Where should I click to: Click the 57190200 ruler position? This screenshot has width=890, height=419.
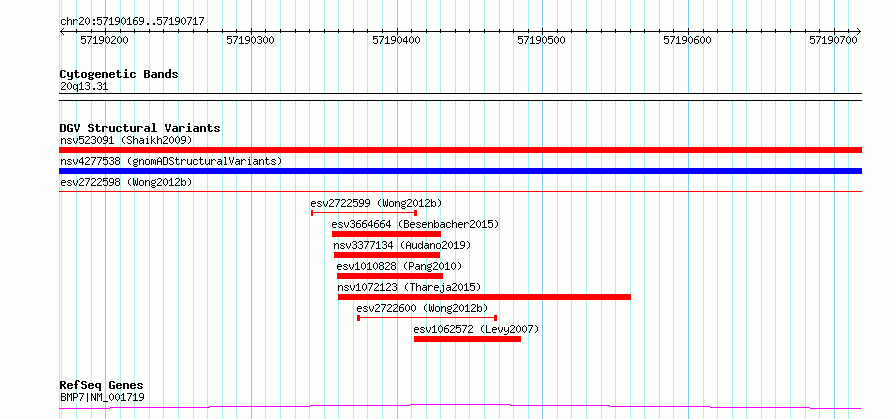point(104,40)
